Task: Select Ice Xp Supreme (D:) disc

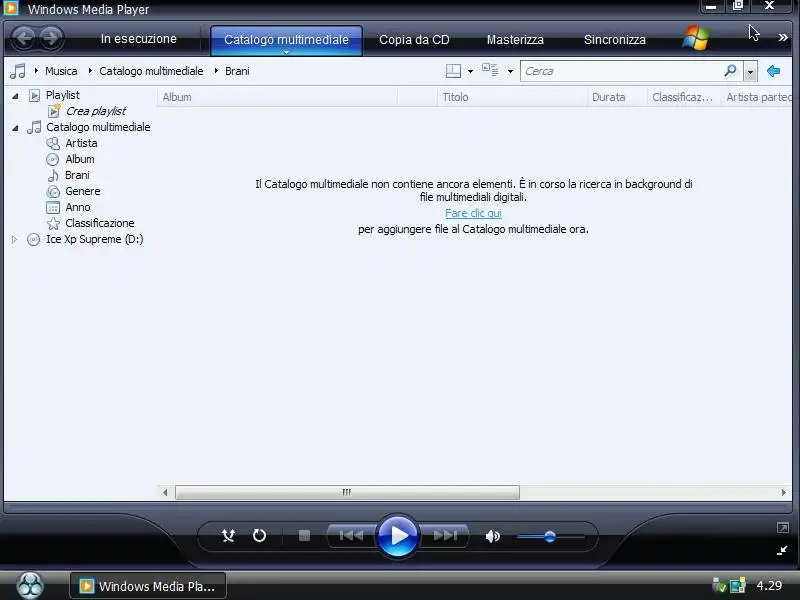Action: pos(94,239)
